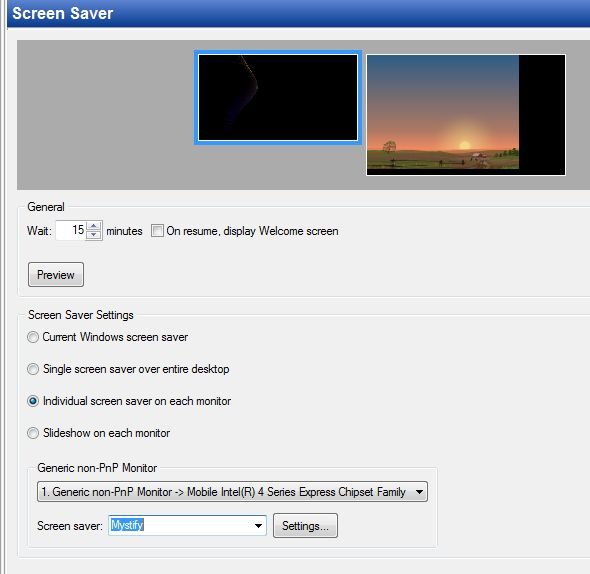590x574 pixels.
Task: Click the Wait minutes value field
Action: coord(71,230)
